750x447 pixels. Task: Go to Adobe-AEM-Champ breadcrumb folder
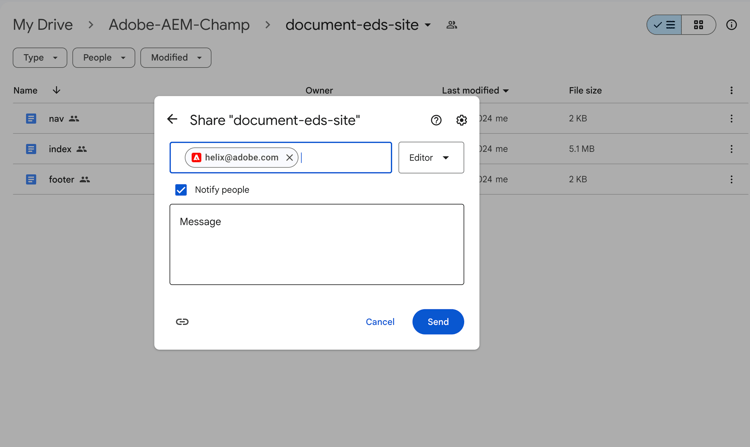click(179, 25)
